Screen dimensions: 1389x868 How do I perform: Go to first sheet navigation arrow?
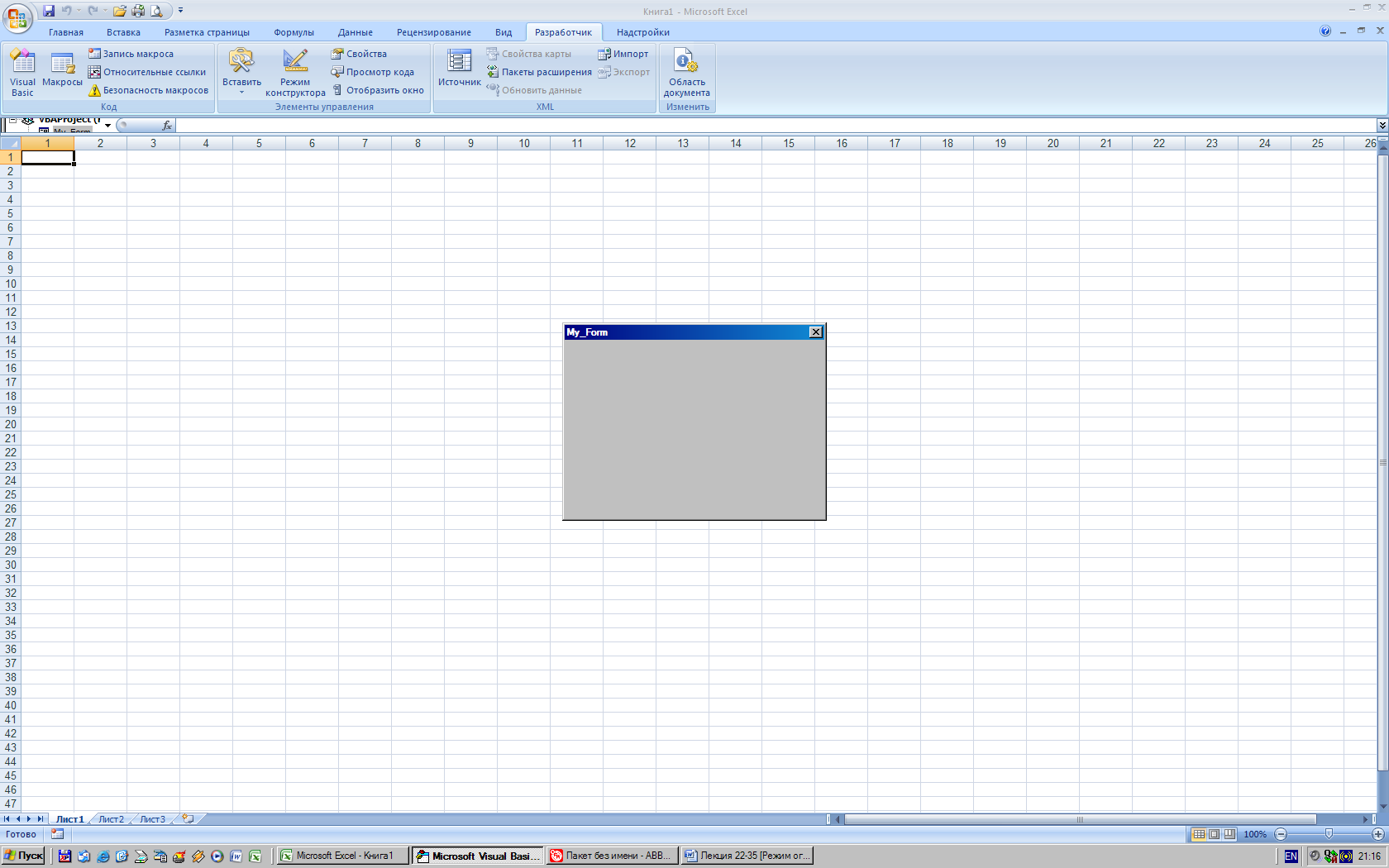click(7, 819)
